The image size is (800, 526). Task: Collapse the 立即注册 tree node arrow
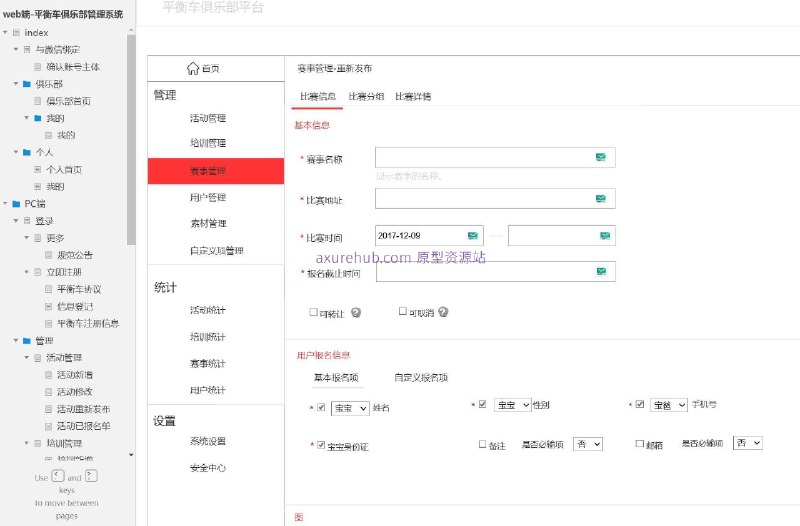point(27,272)
